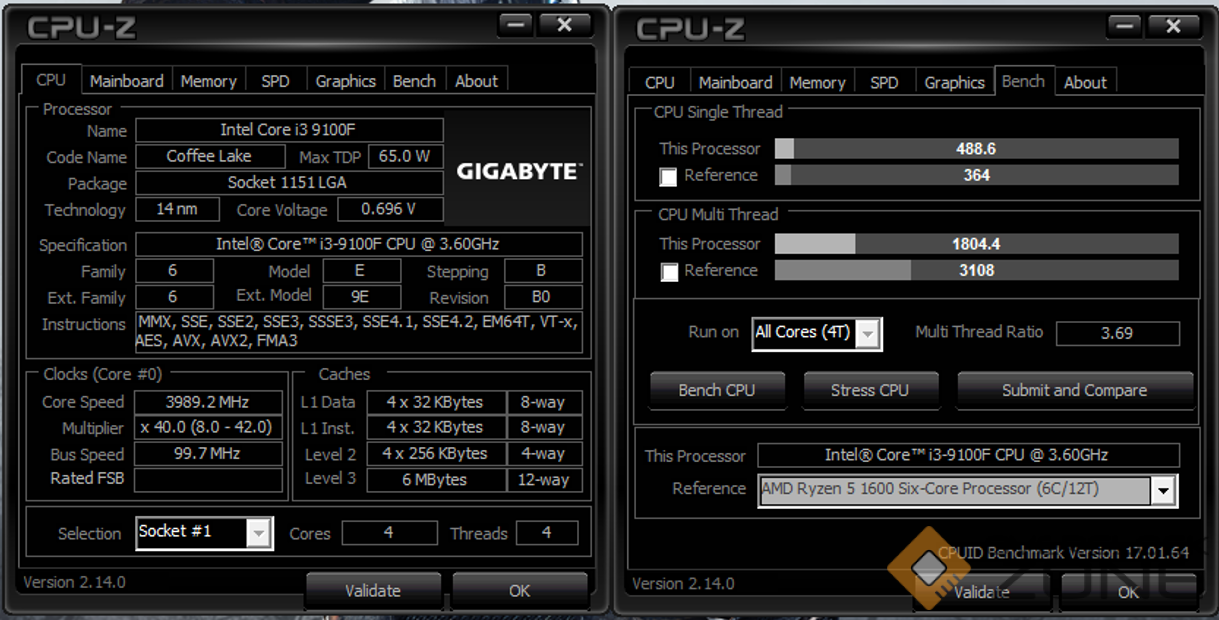Expand the Reference processor AMD Ryzen dropdown
1219x620 pixels.
click(966, 490)
